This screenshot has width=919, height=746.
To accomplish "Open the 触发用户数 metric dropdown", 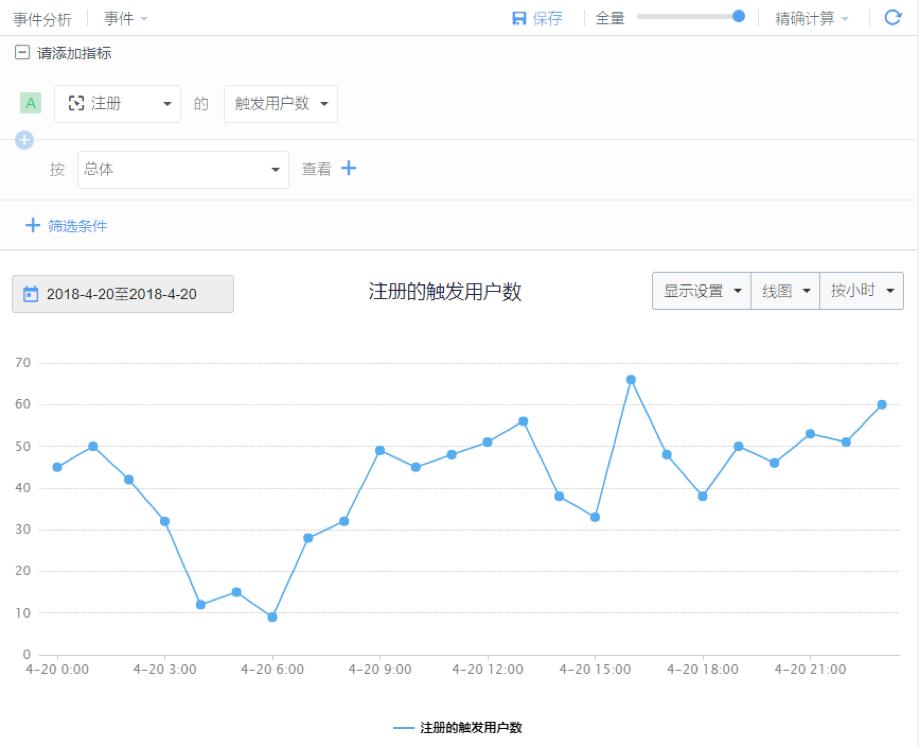I will [280, 104].
